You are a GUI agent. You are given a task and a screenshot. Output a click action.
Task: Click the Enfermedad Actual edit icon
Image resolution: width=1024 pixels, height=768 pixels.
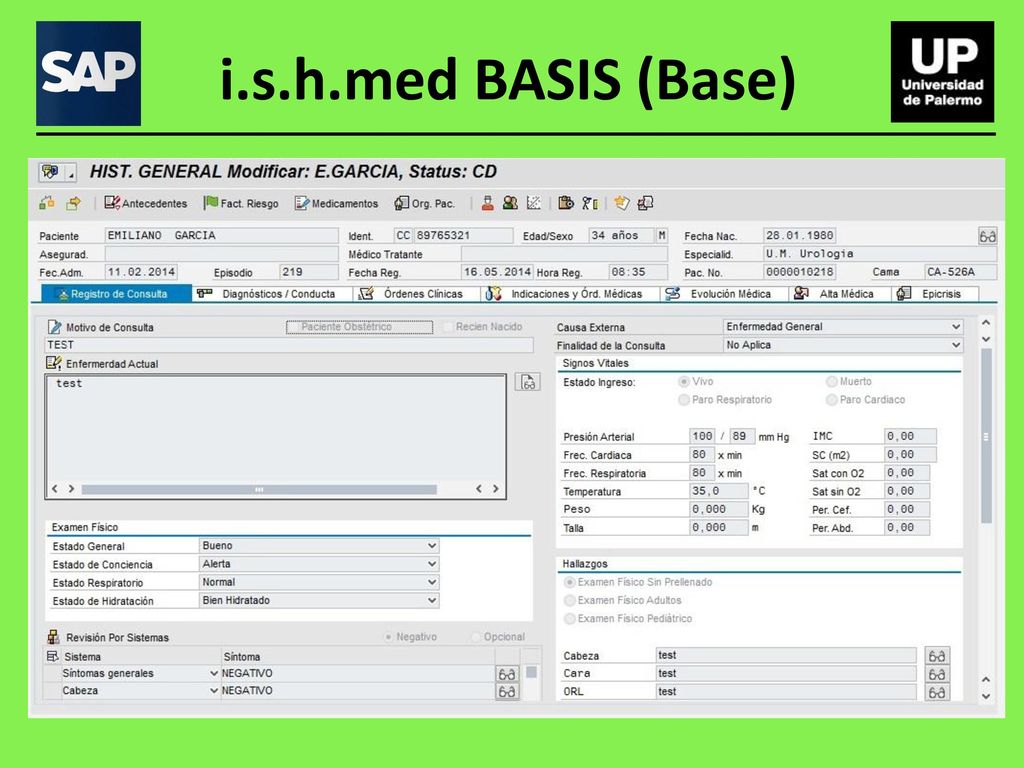coord(54,363)
